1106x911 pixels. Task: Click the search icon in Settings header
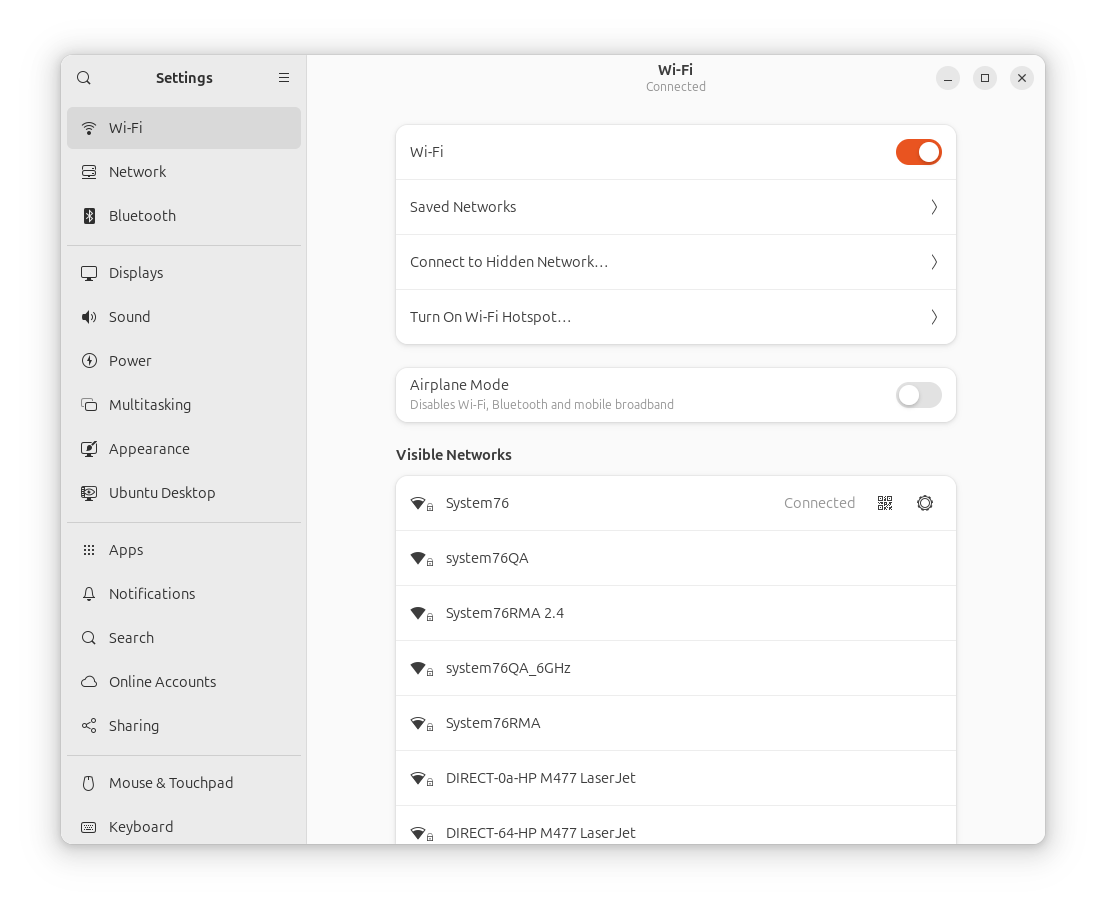click(84, 78)
